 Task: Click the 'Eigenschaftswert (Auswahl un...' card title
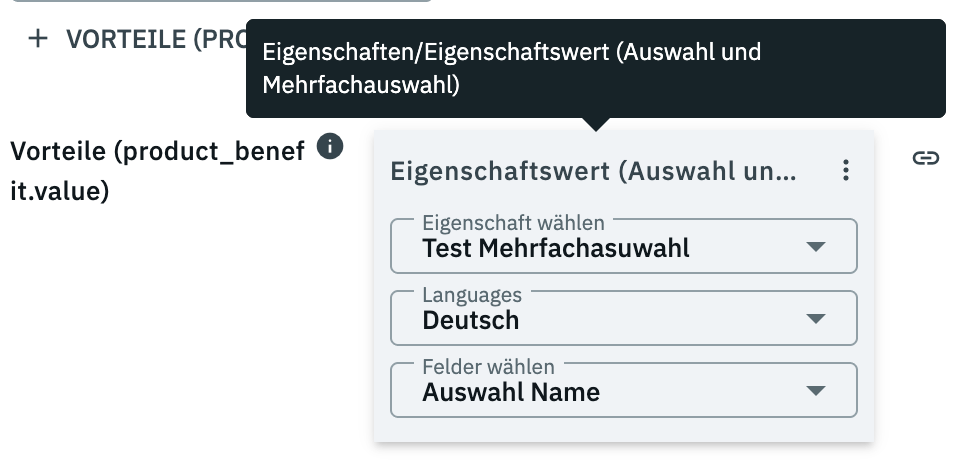594,171
